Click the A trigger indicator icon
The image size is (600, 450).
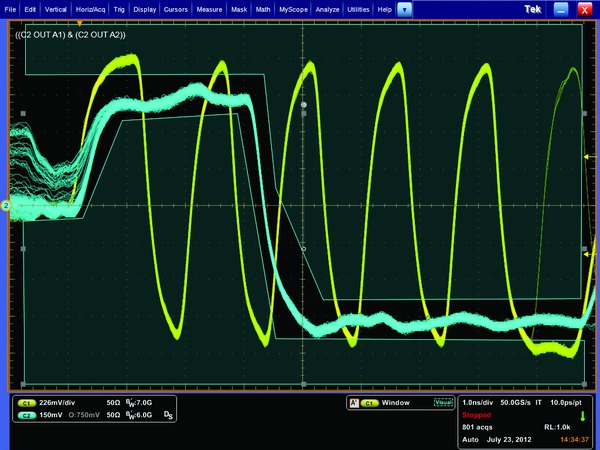coord(353,403)
